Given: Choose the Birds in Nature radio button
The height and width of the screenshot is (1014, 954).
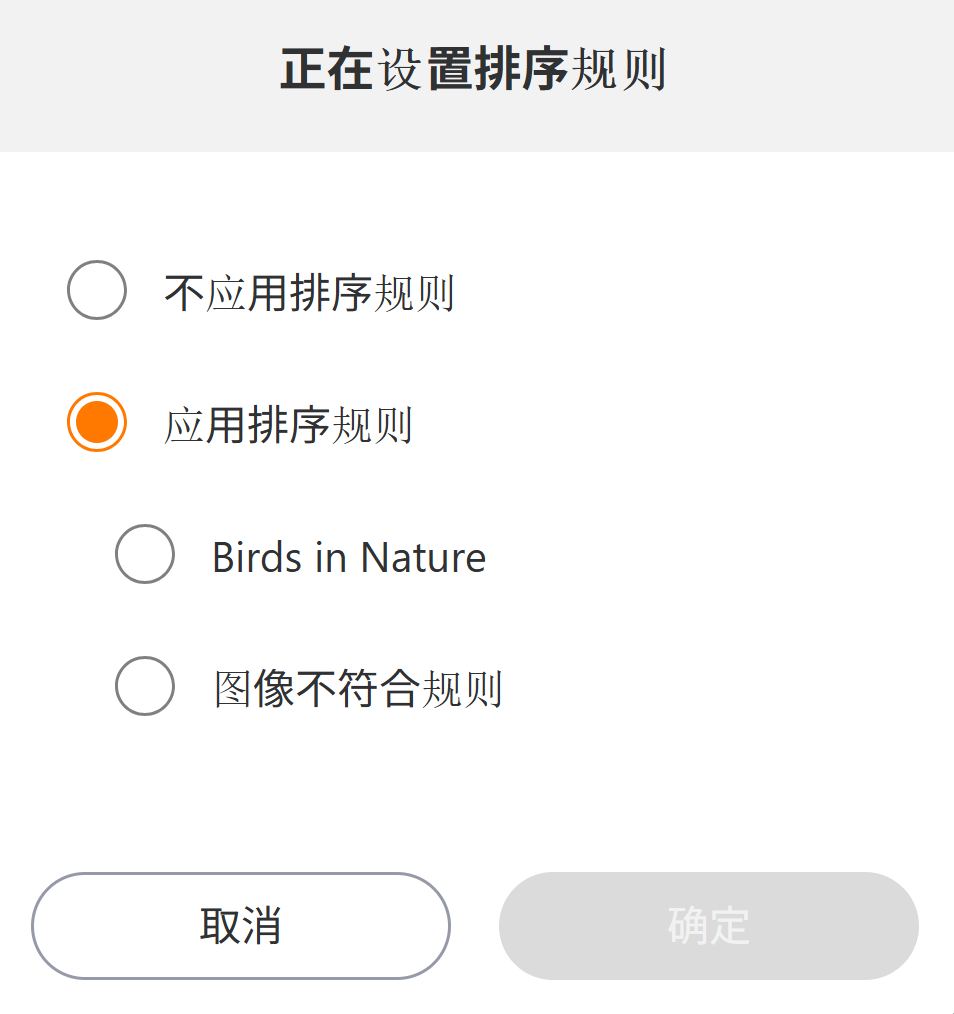Looking at the screenshot, I should click(x=145, y=554).
